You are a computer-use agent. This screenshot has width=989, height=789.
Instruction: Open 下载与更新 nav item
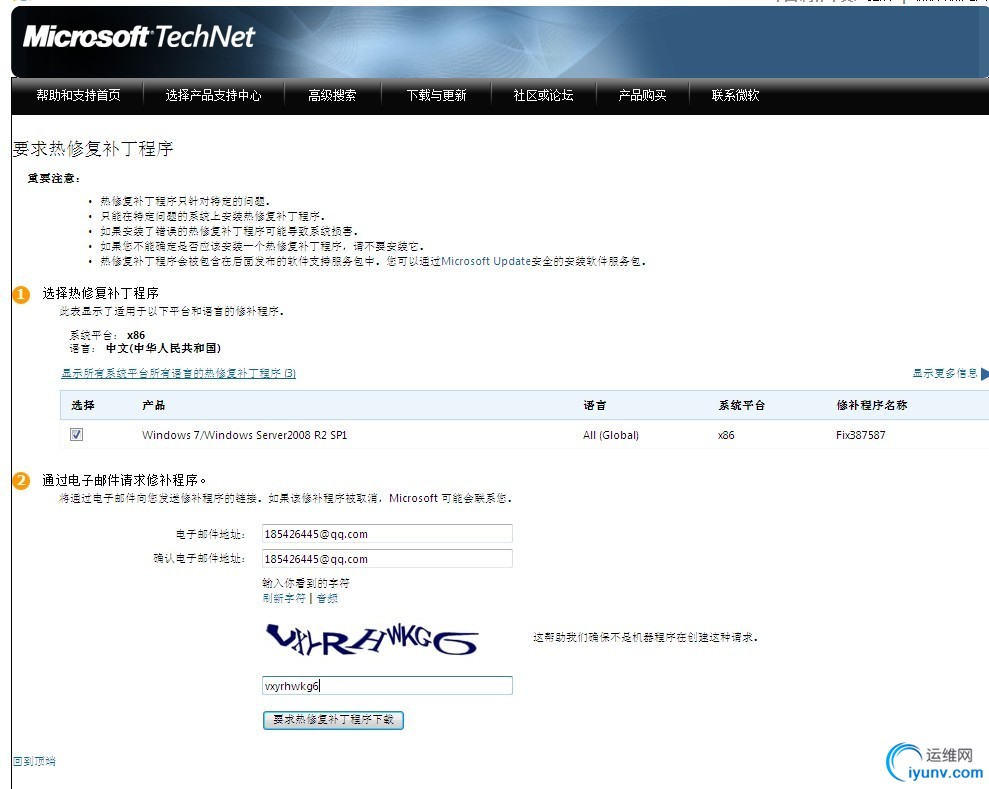[436, 95]
